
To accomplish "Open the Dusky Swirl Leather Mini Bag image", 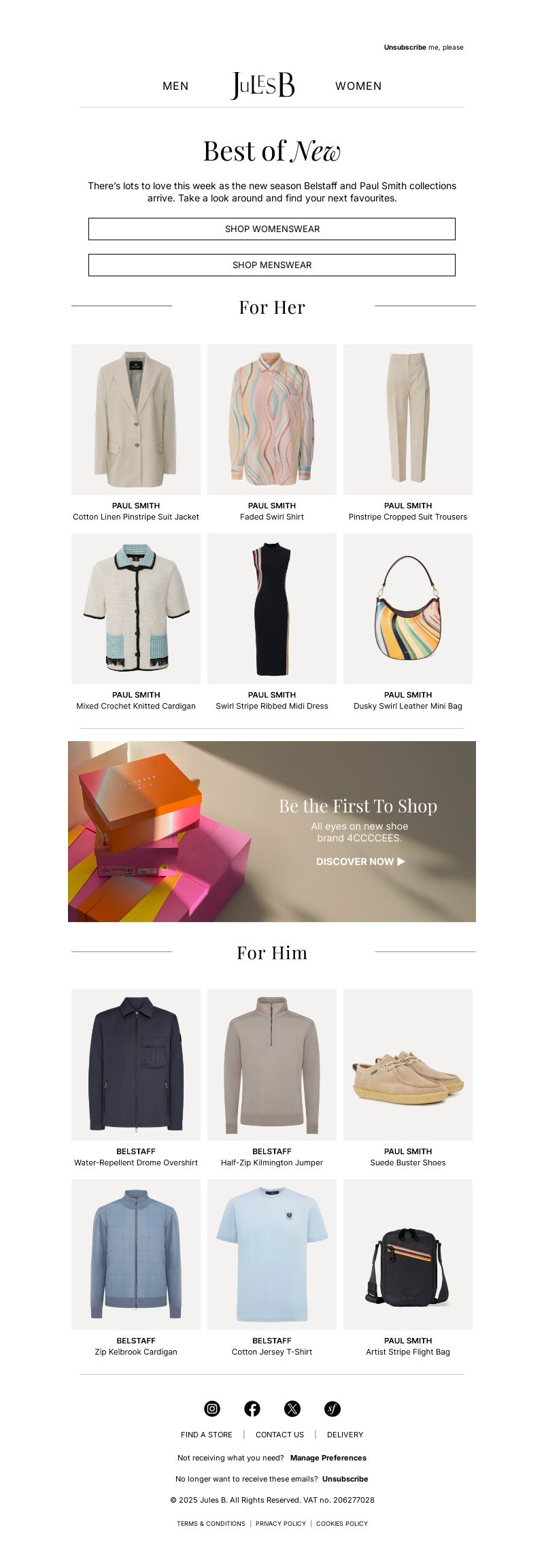I will coord(408,608).
